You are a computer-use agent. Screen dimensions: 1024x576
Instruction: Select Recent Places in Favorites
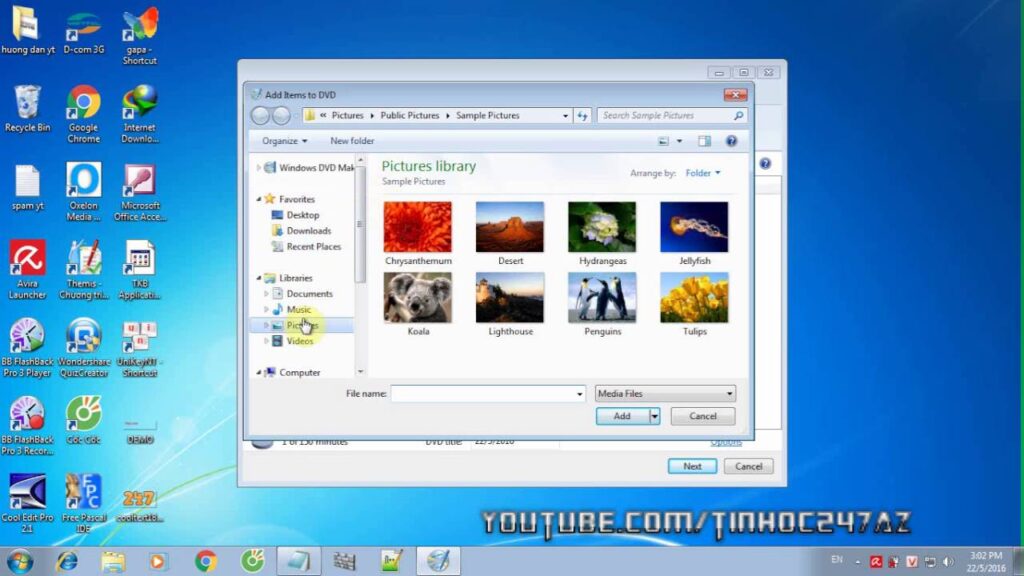(313, 246)
